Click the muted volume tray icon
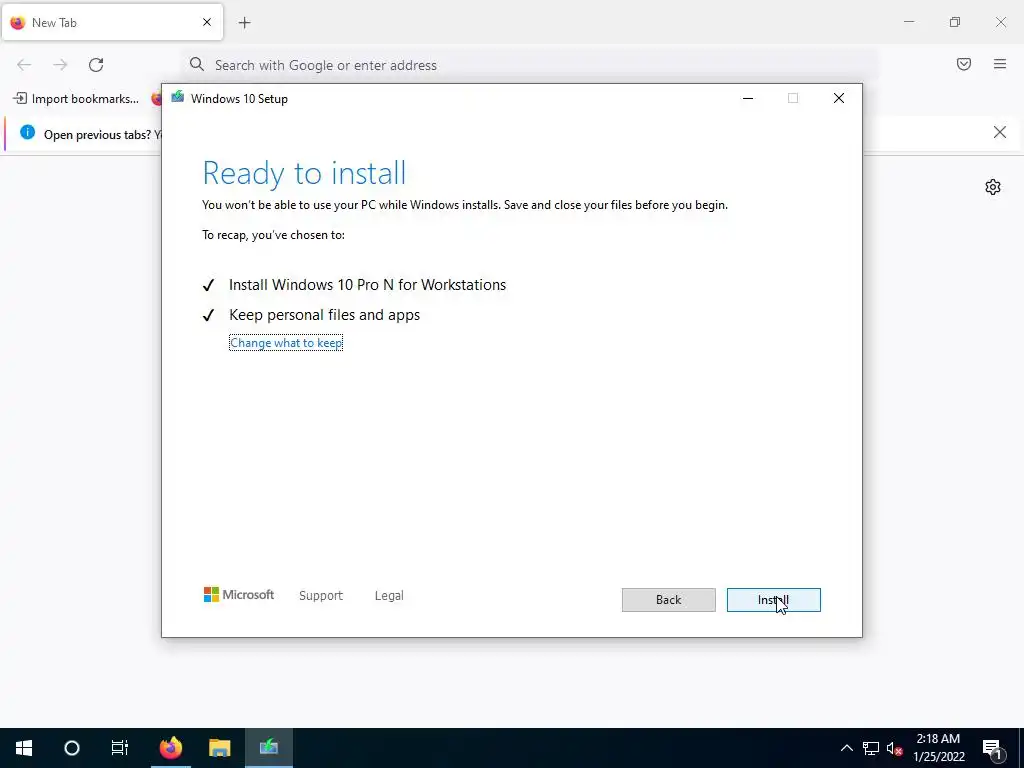The image size is (1024, 768). [x=894, y=748]
